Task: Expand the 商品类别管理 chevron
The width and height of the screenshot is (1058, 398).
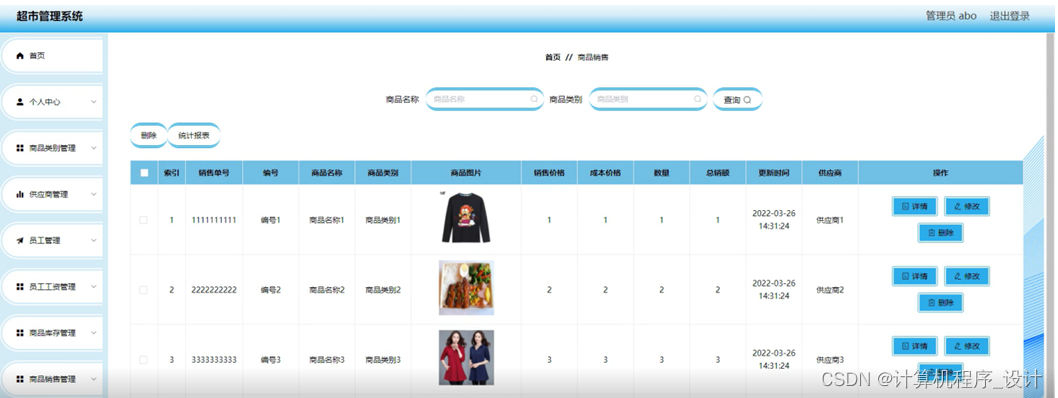Action: pos(93,148)
